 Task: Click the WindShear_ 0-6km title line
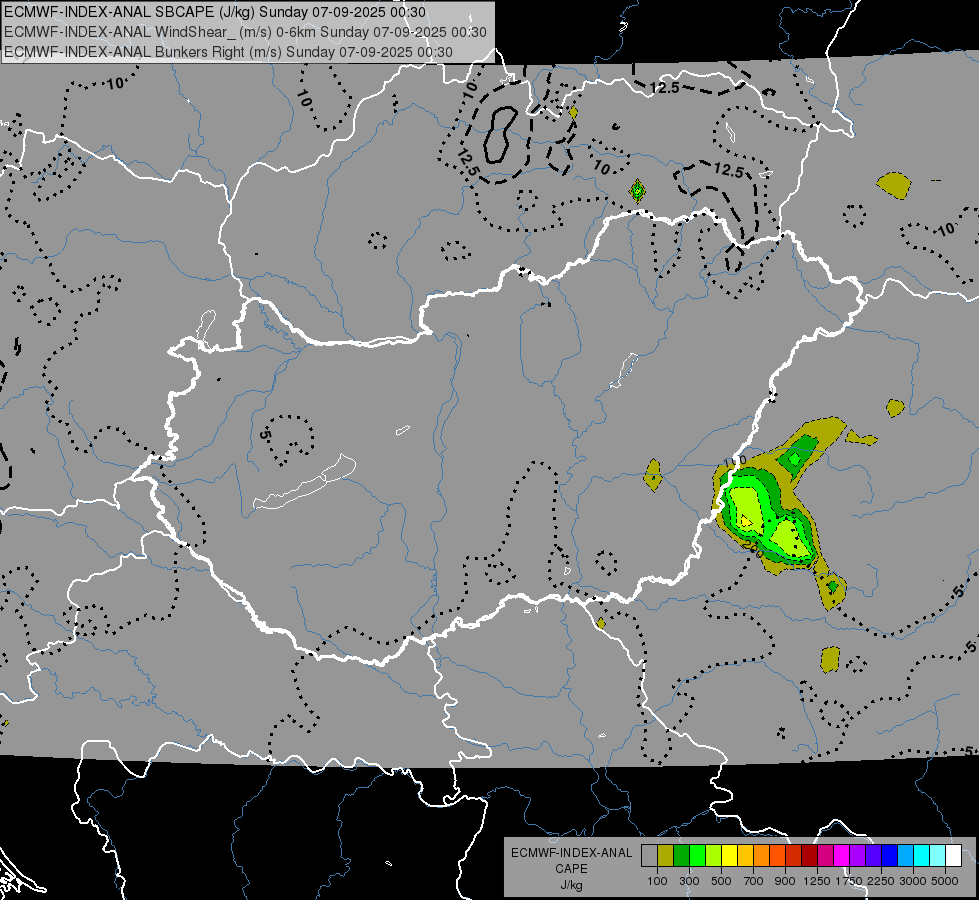coord(245,32)
